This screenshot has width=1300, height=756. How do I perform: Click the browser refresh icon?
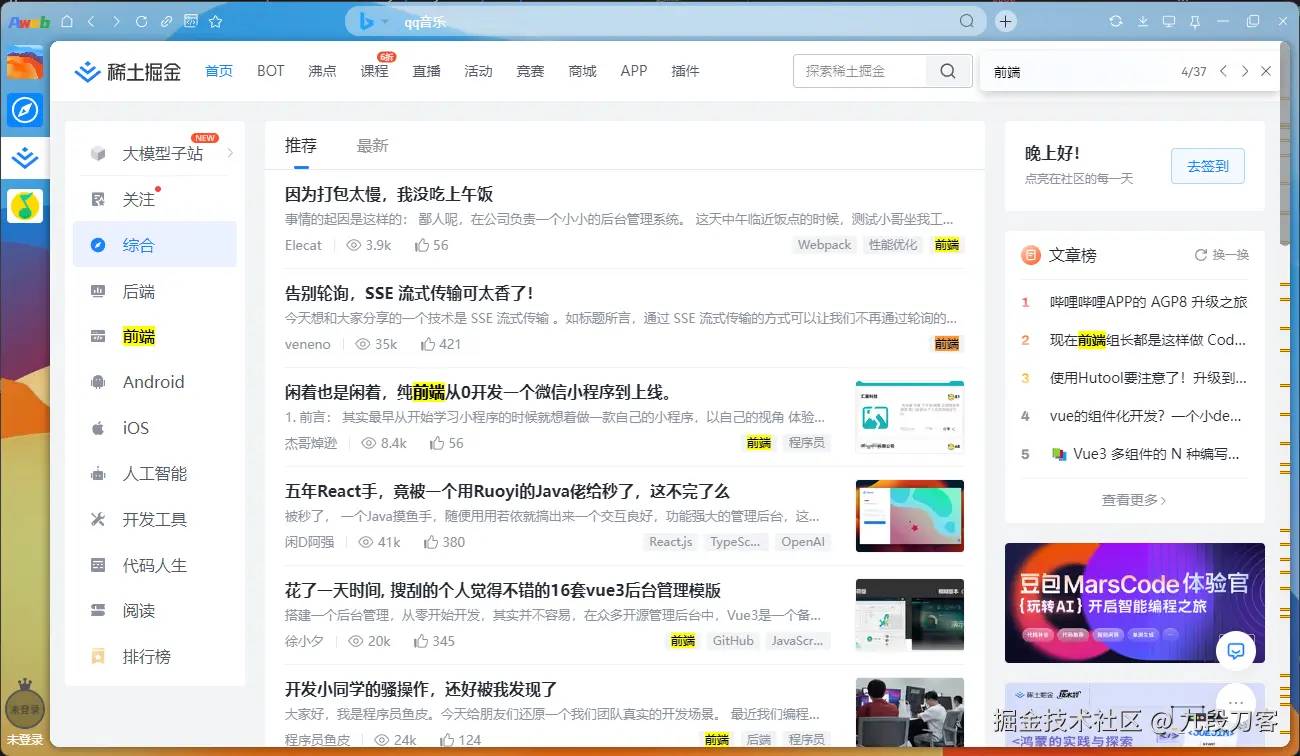coord(140,21)
